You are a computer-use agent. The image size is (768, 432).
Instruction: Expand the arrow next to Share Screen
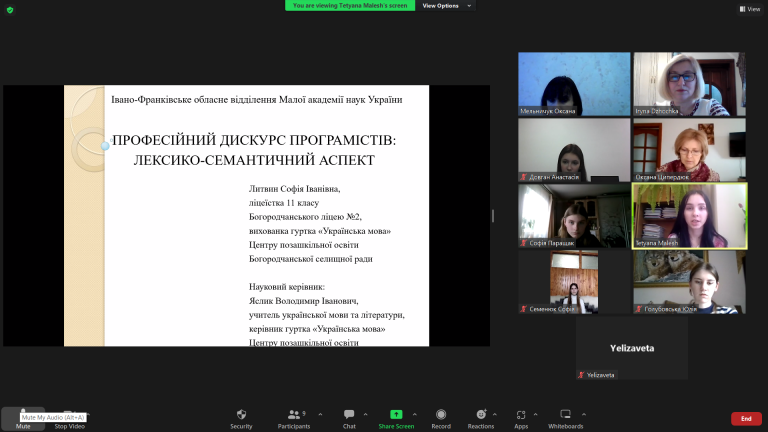tap(415, 414)
